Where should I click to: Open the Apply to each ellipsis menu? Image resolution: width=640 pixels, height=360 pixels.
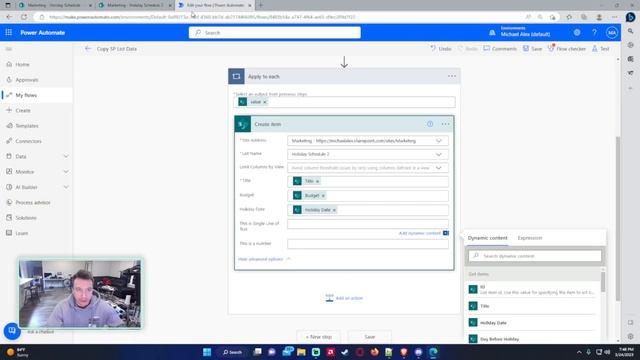coord(451,76)
